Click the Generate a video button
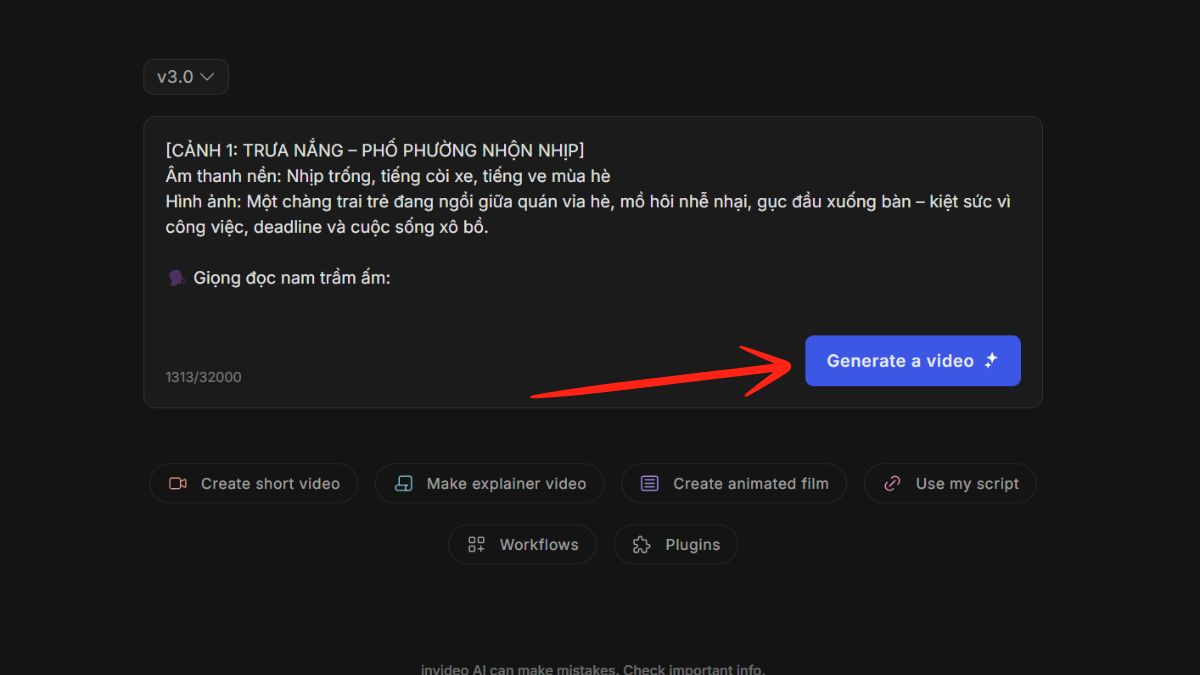This screenshot has height=675, width=1200. pyautogui.click(x=913, y=361)
